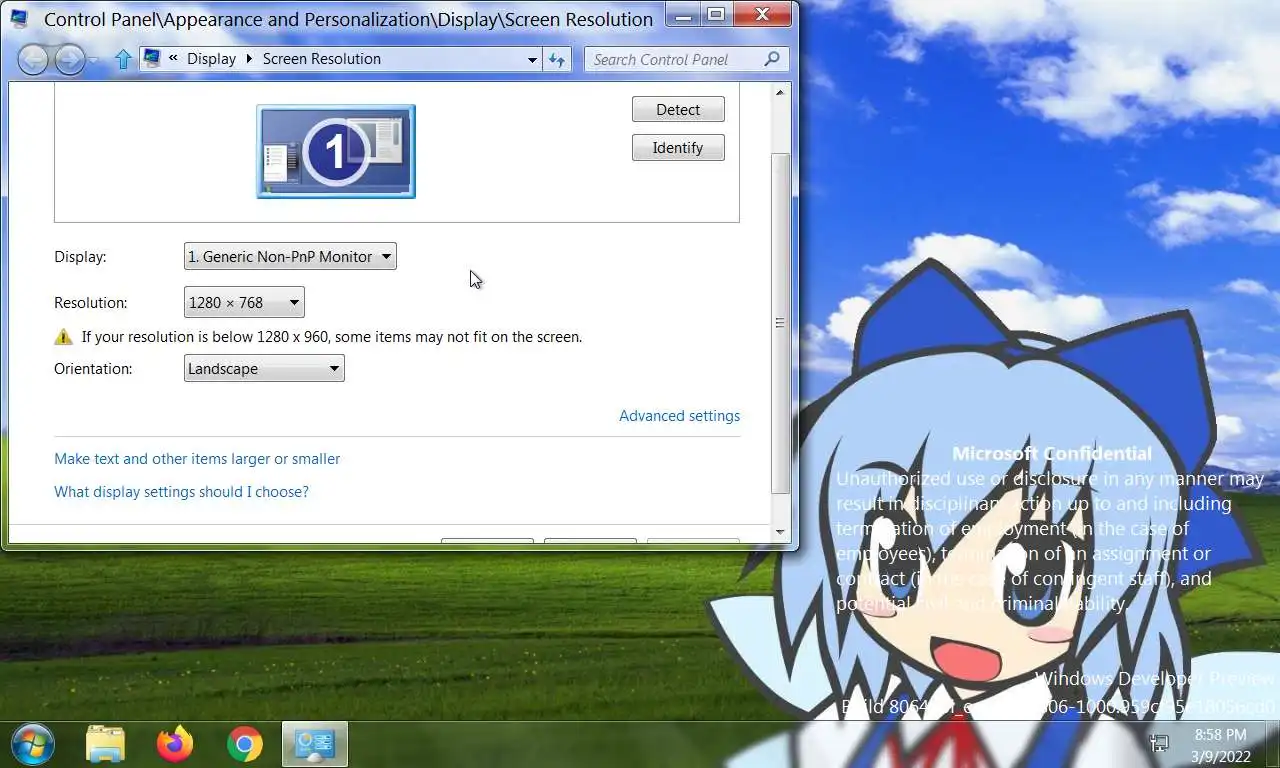This screenshot has width=1280, height=768.
Task: Select monitor 1 thumbnail
Action: point(336,151)
